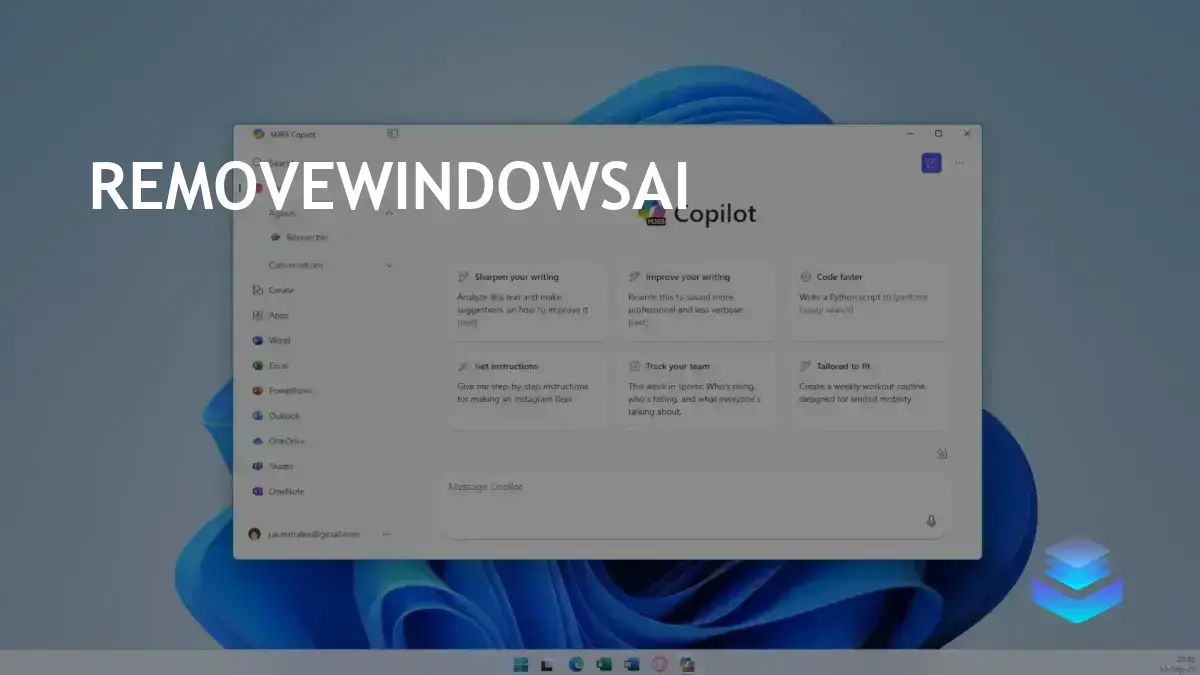
Task: Activate the microphone in the message box
Action: pyautogui.click(x=931, y=521)
